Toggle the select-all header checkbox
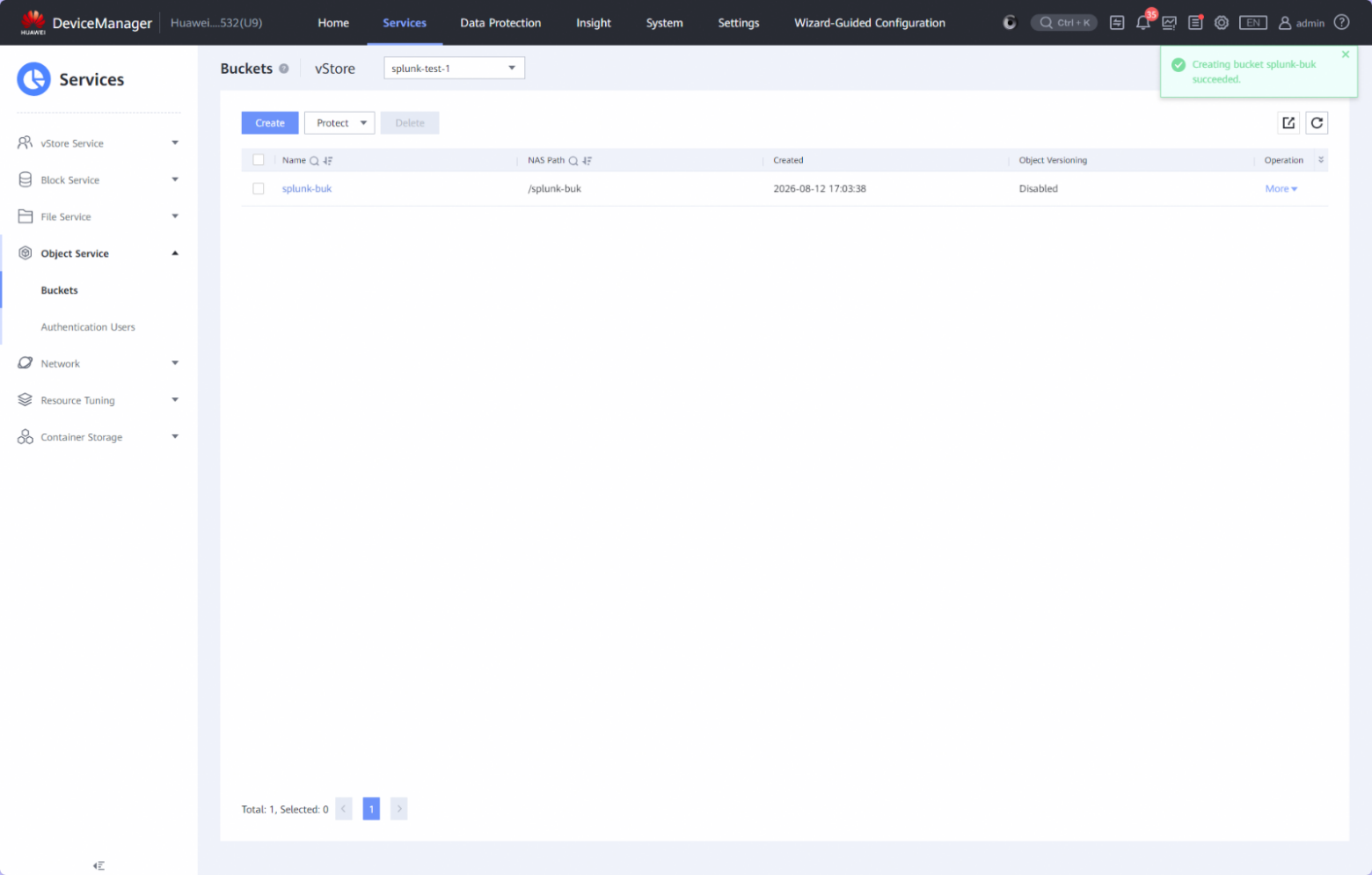This screenshot has width=1372, height=875. 259,160
